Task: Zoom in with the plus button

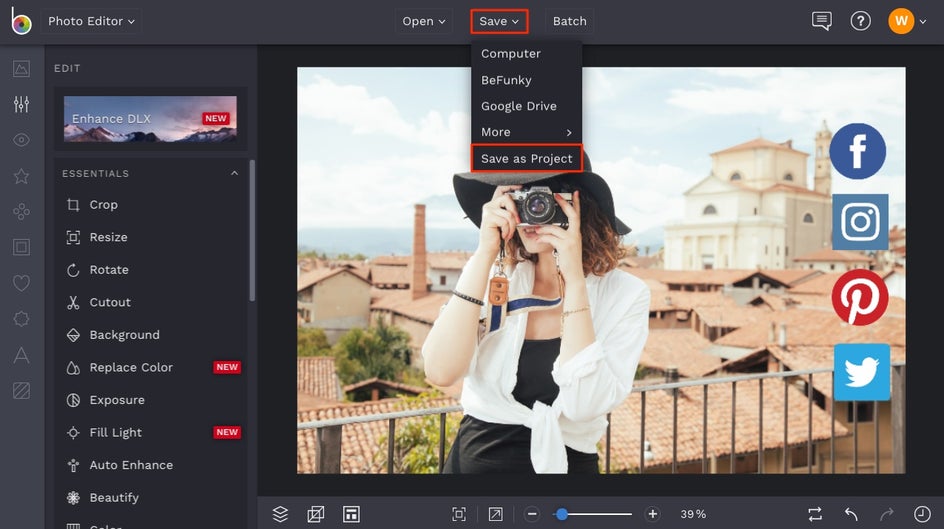Action: tap(652, 514)
